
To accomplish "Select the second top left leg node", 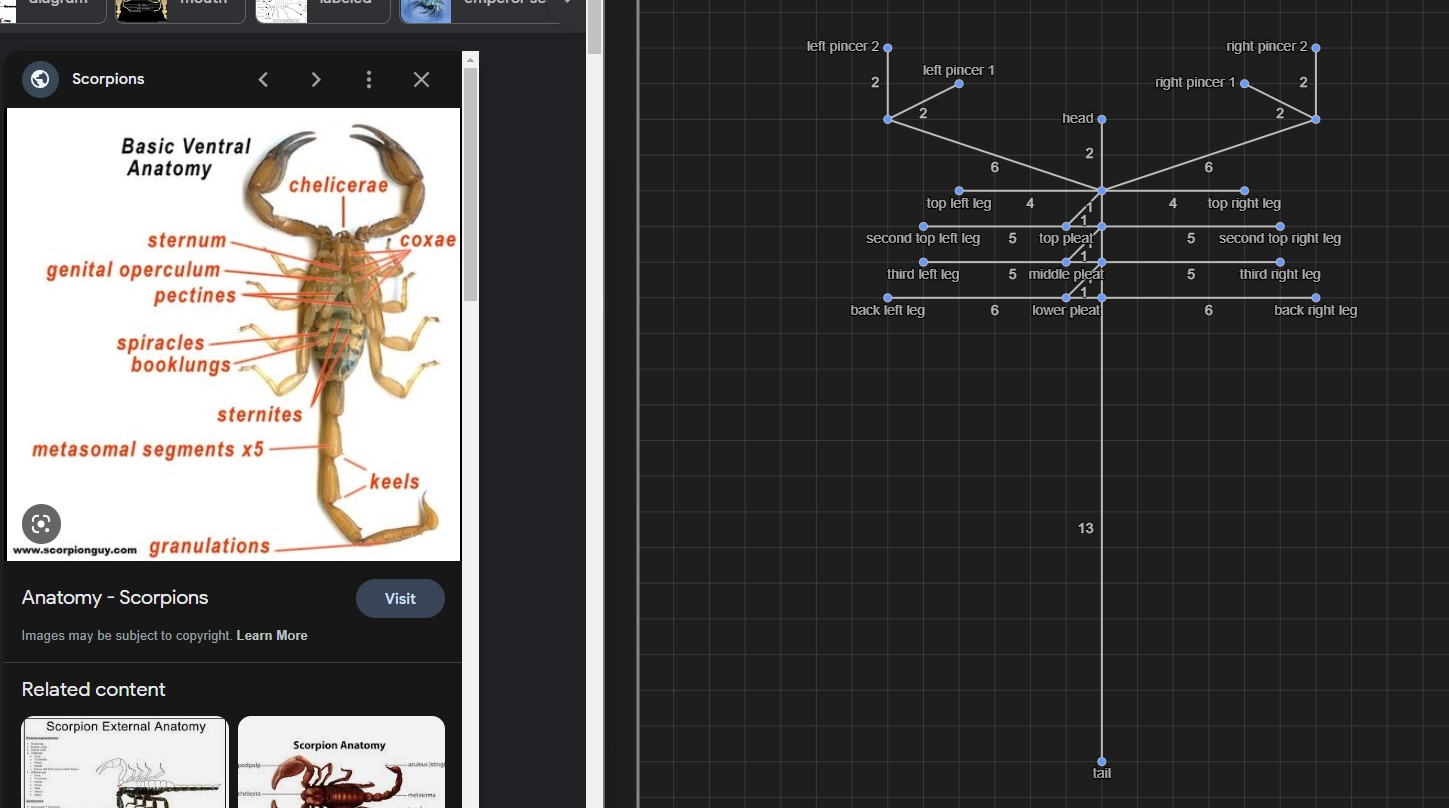I will 923,226.
